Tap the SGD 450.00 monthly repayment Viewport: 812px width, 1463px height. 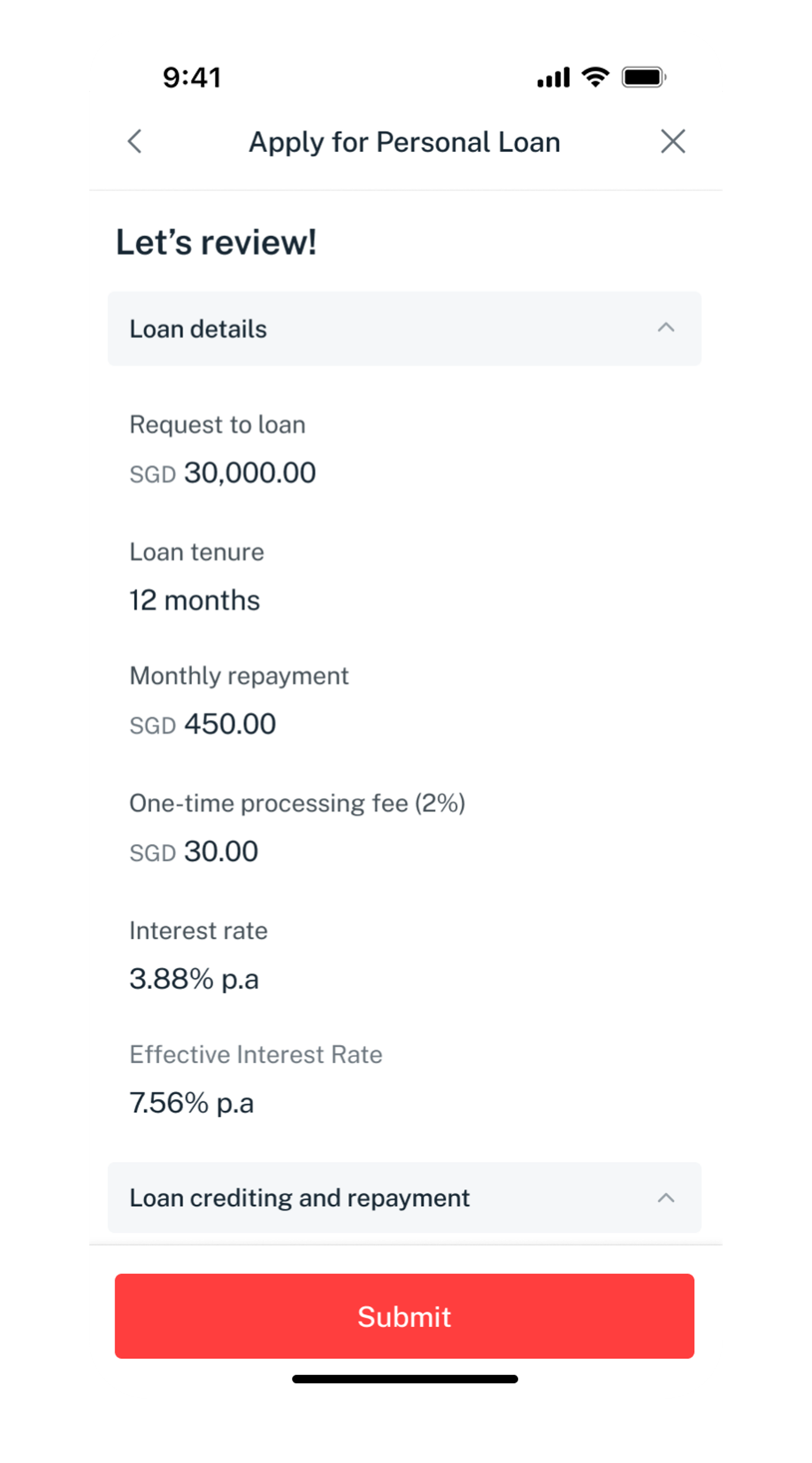pyautogui.click(x=203, y=725)
